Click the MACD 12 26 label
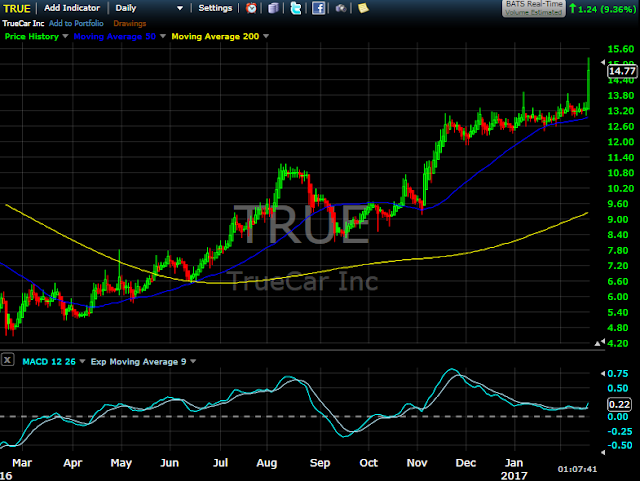This screenshot has height=481, width=640. [49, 362]
